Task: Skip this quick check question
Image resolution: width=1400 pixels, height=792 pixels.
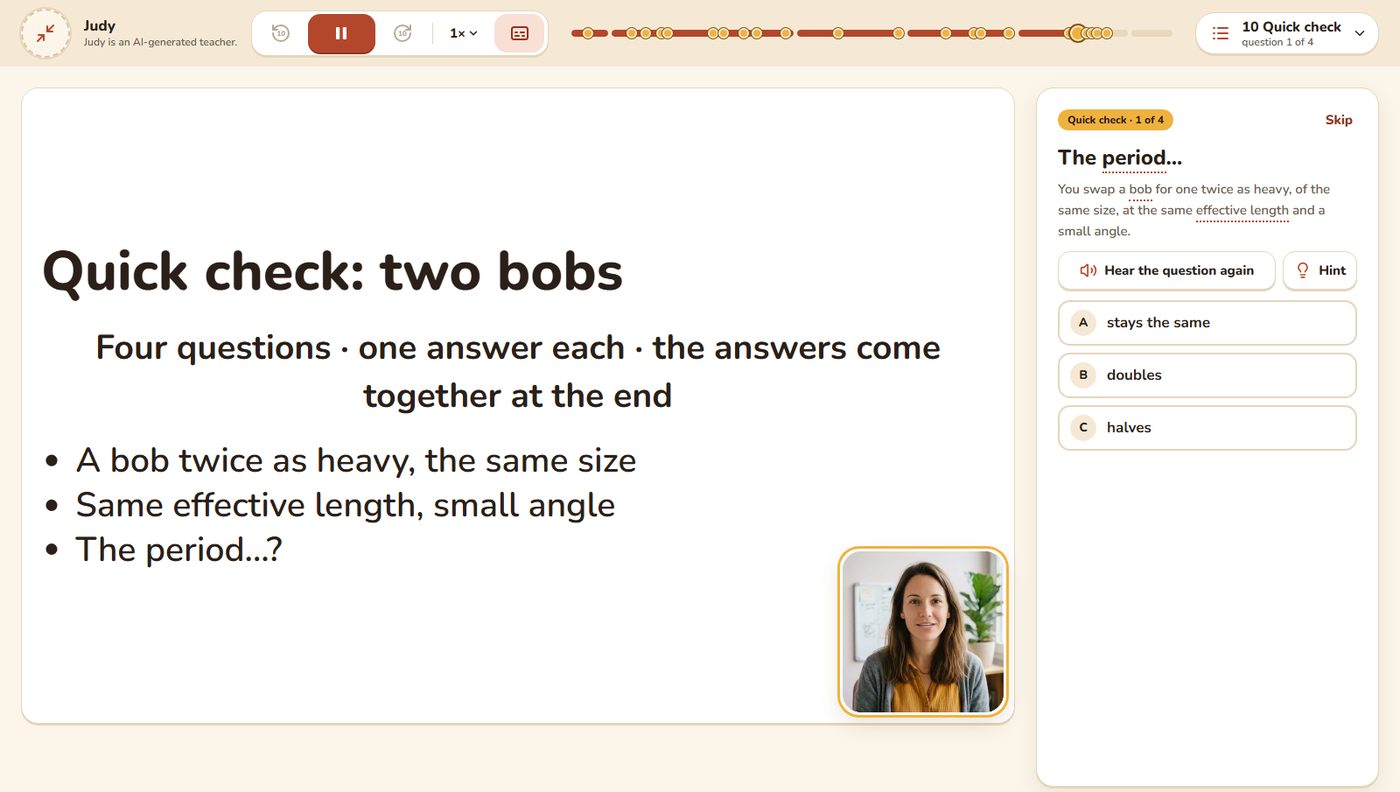Action: pyautogui.click(x=1338, y=120)
